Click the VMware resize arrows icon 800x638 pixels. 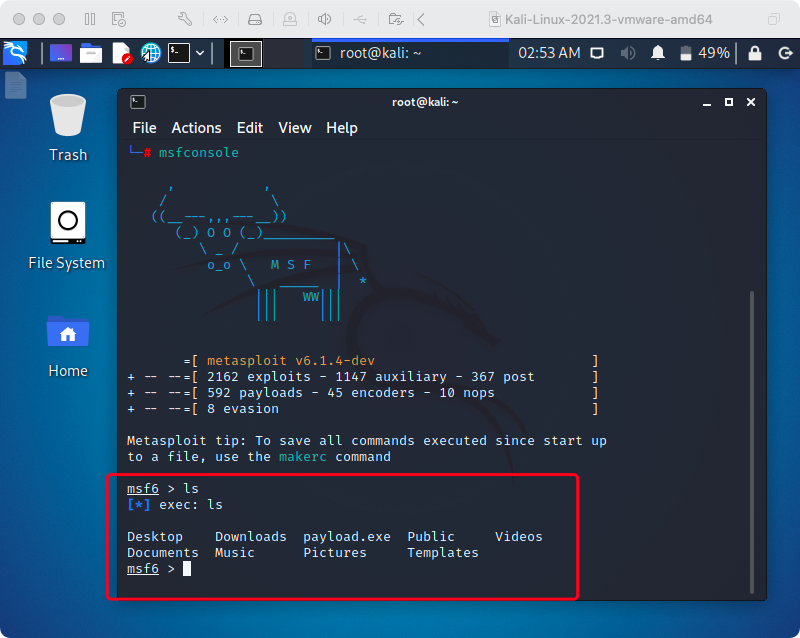[220, 19]
